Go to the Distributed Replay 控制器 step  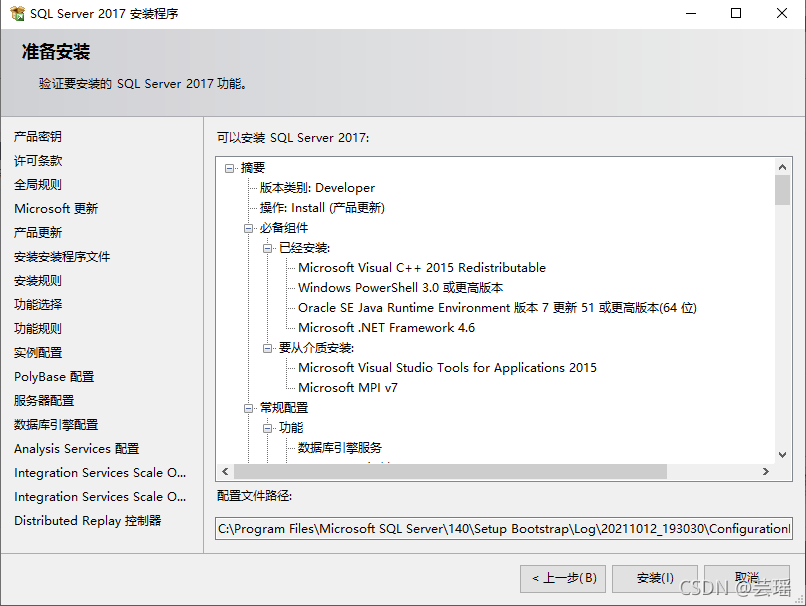click(x=87, y=521)
